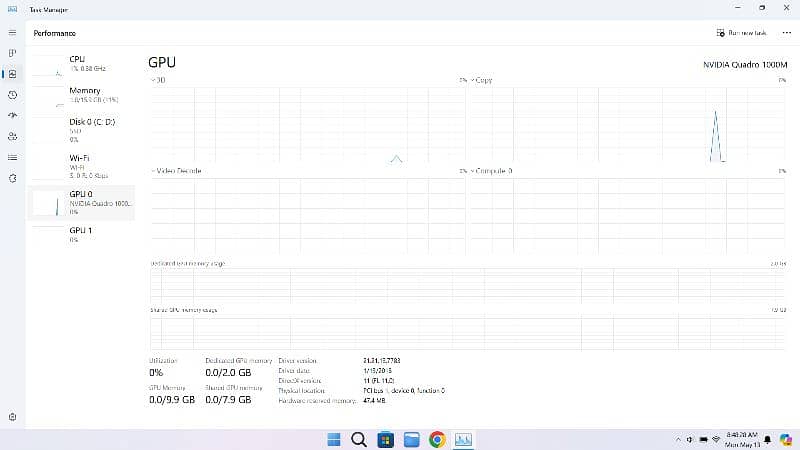Open Google Chrome from taskbar
Image resolution: width=800 pixels, height=450 pixels.
coord(437,439)
